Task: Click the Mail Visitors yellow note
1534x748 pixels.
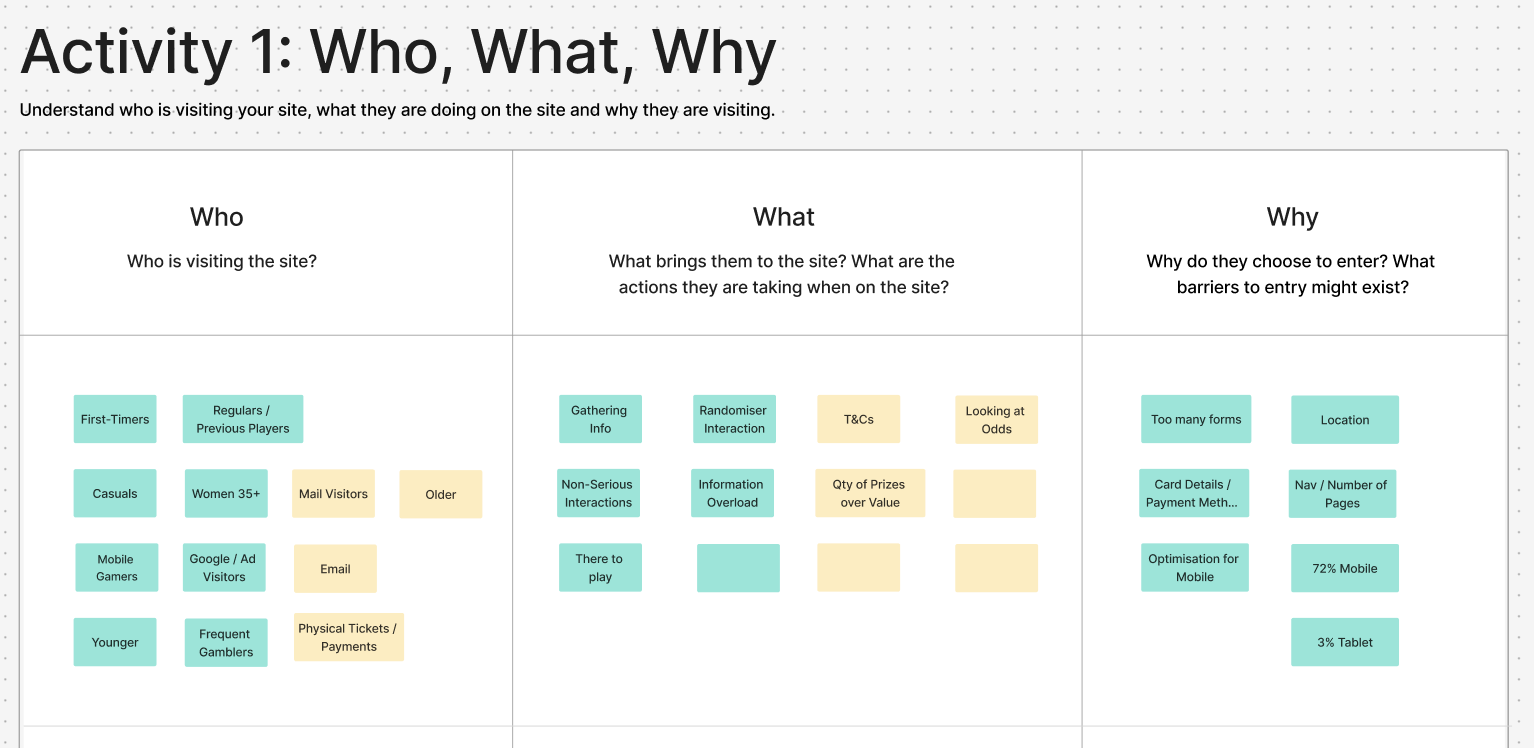Action: (333, 493)
